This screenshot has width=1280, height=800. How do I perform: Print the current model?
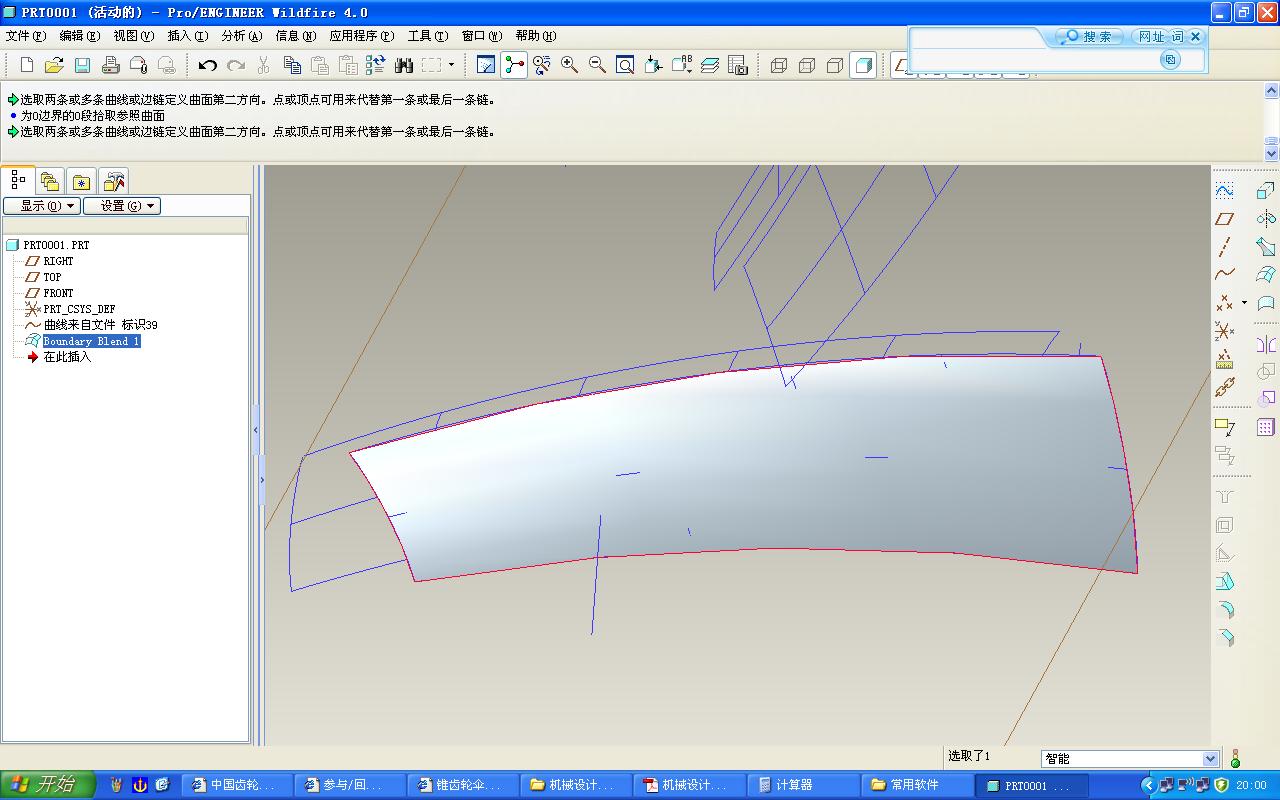tap(110, 65)
